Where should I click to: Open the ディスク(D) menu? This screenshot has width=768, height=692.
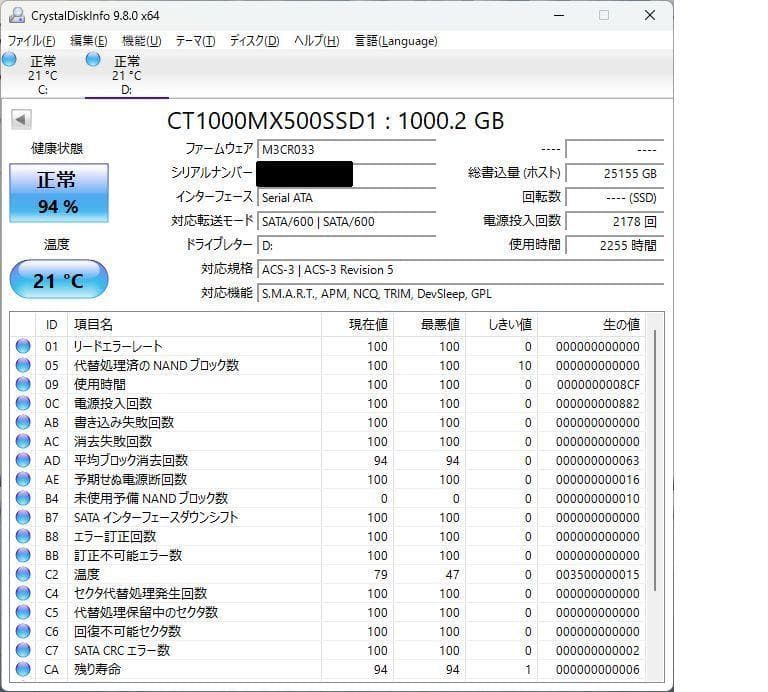(254, 41)
